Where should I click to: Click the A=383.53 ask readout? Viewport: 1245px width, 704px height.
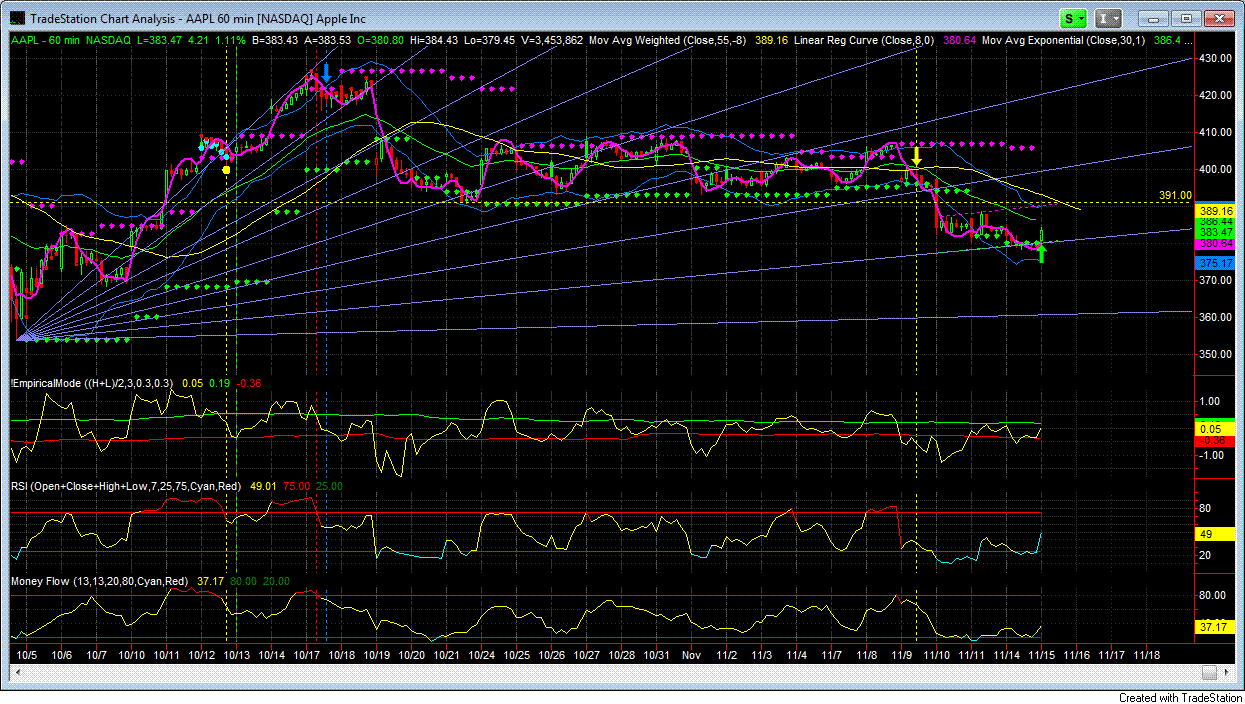pyautogui.click(x=327, y=41)
